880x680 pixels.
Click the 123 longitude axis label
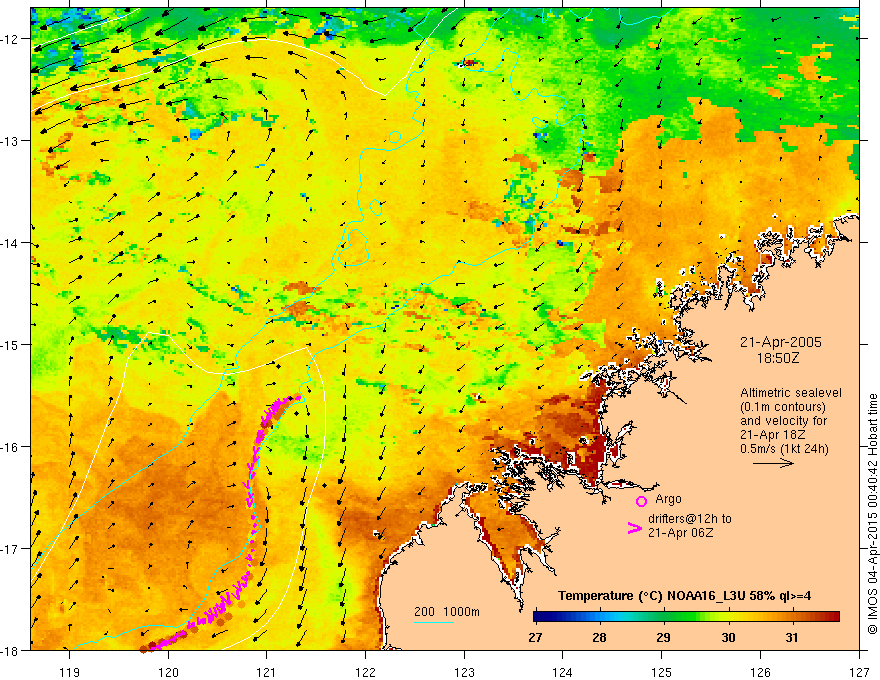pyautogui.click(x=464, y=672)
